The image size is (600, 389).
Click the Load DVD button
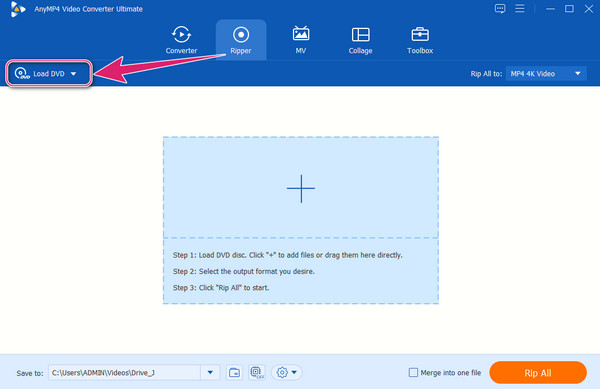[x=49, y=73]
